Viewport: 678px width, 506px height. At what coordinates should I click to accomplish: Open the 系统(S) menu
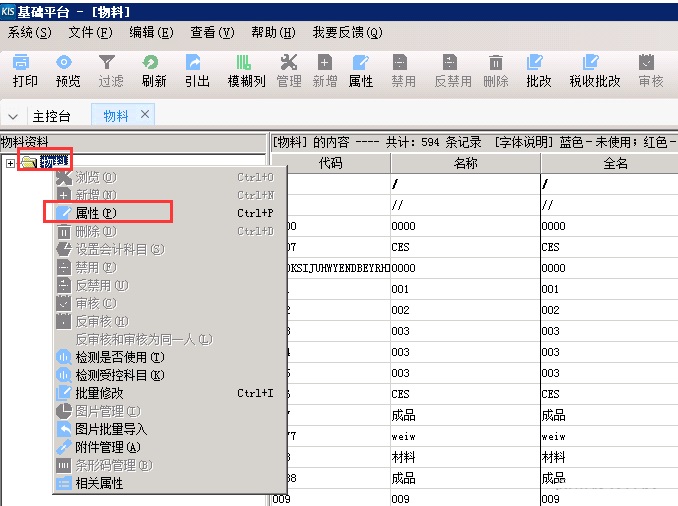point(30,33)
